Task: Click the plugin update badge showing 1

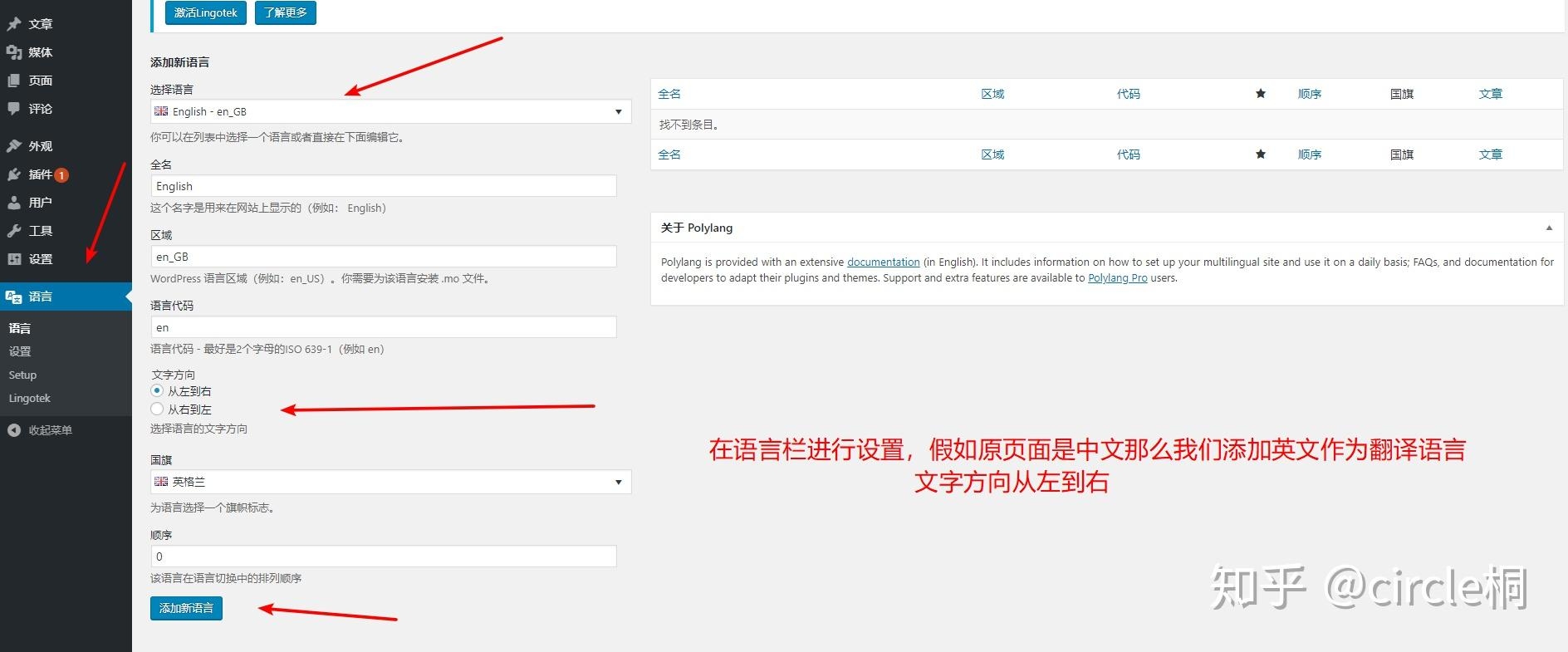Action: 61,175
